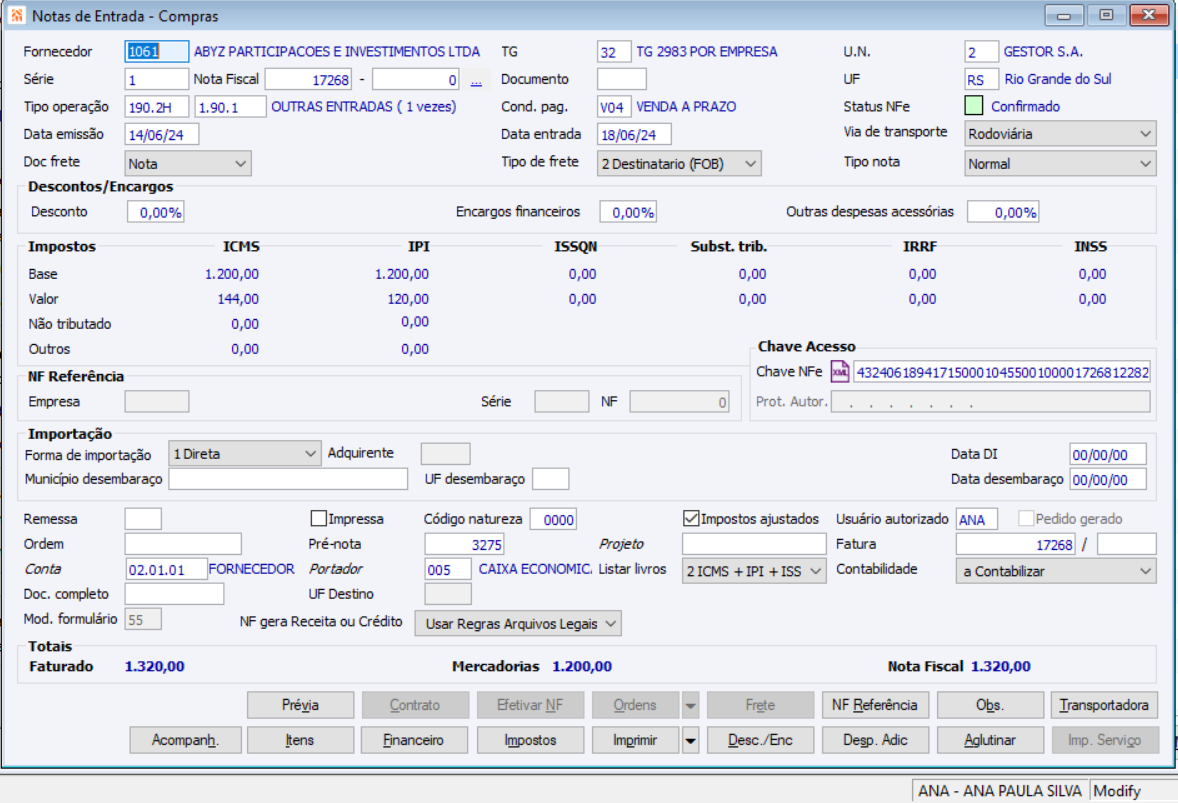Click the Portador code field
Viewport: 1178px width, 803px height.
[448, 569]
